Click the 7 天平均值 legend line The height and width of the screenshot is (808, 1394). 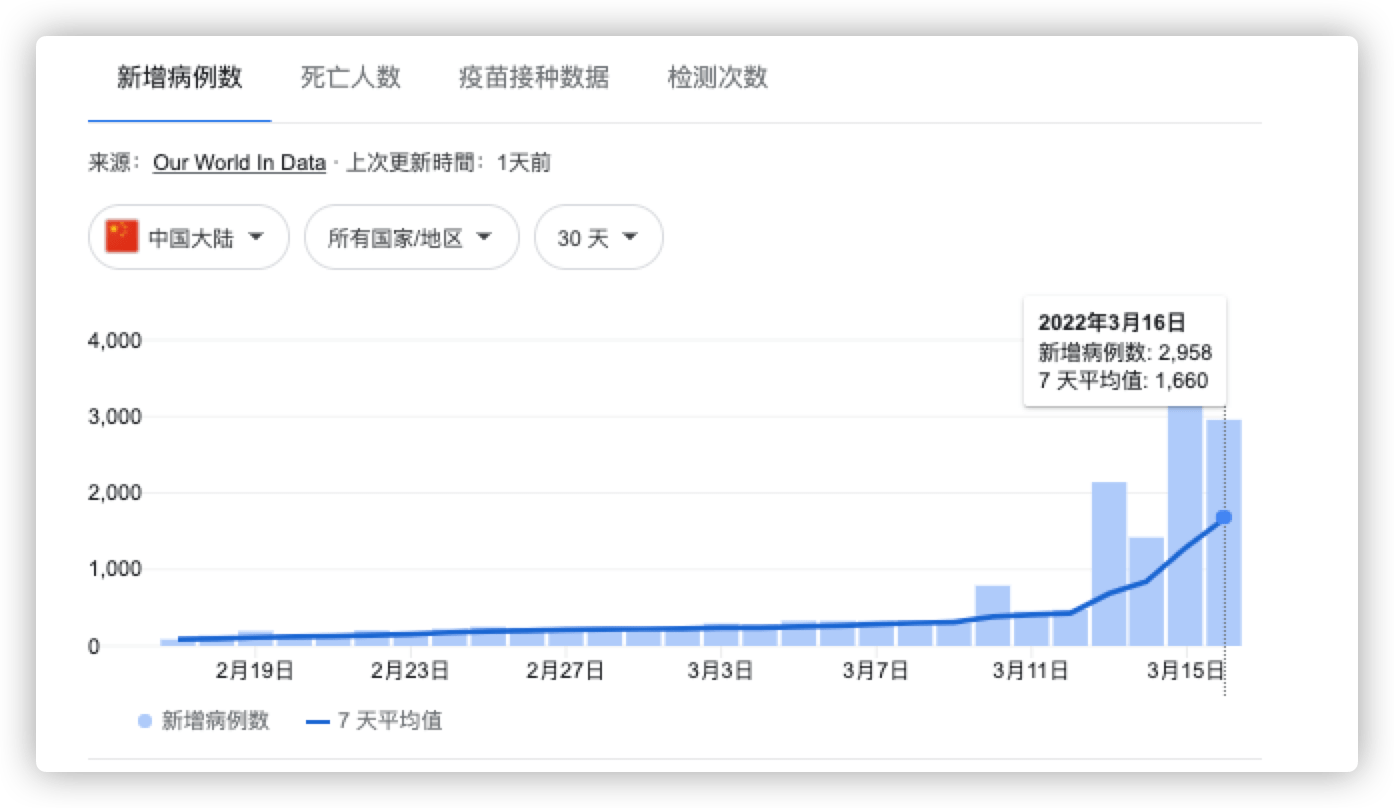pos(317,721)
